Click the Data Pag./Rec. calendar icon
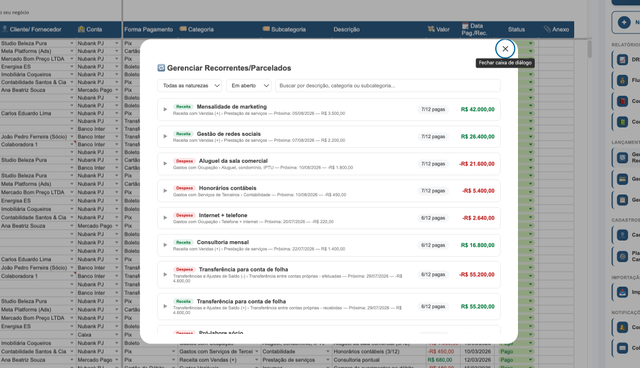This screenshot has height=368, width=640. [x=465, y=26]
